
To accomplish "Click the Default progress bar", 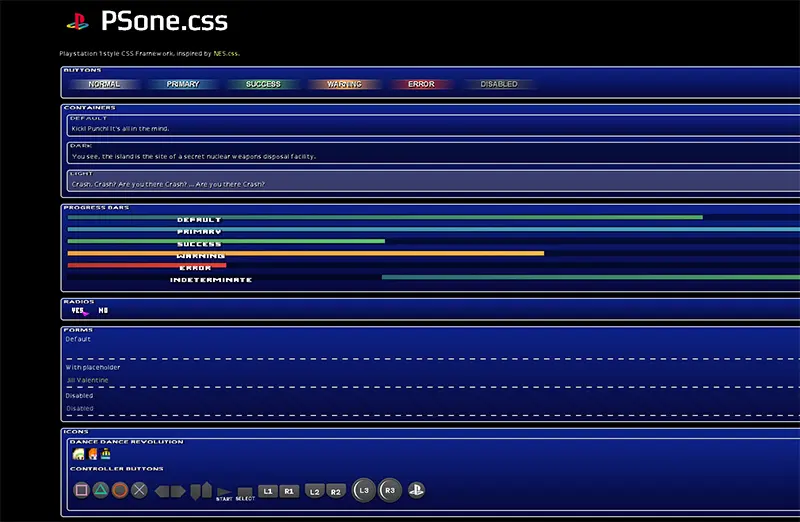I will pyautogui.click(x=434, y=217).
